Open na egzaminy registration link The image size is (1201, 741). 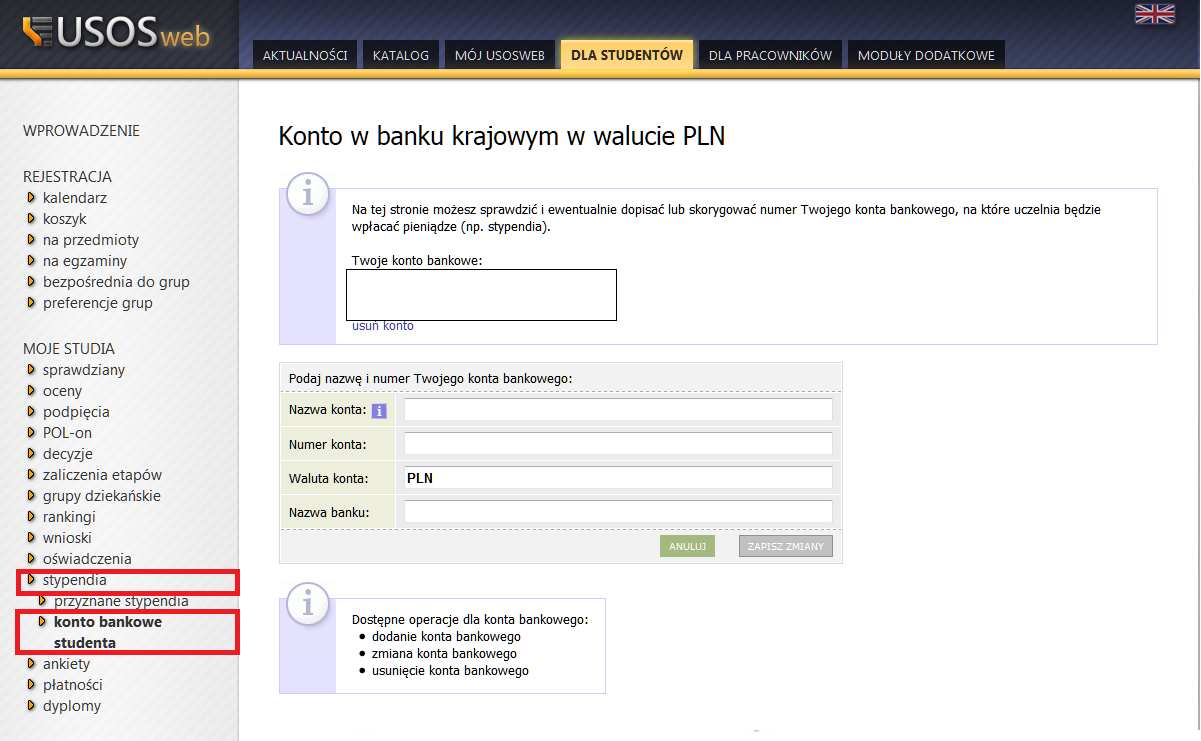pos(86,261)
